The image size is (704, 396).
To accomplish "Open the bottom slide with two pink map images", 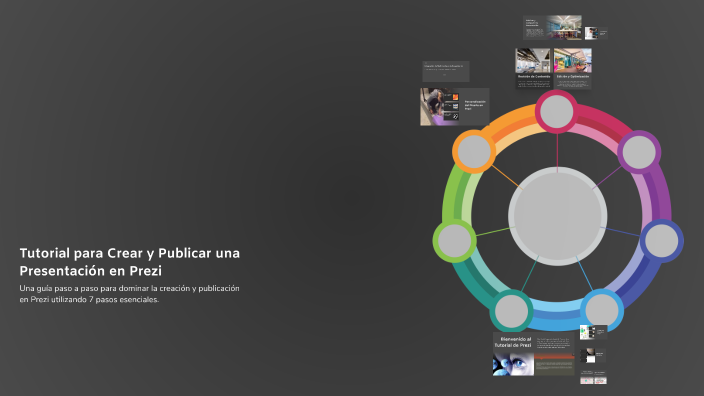I will (x=593, y=378).
